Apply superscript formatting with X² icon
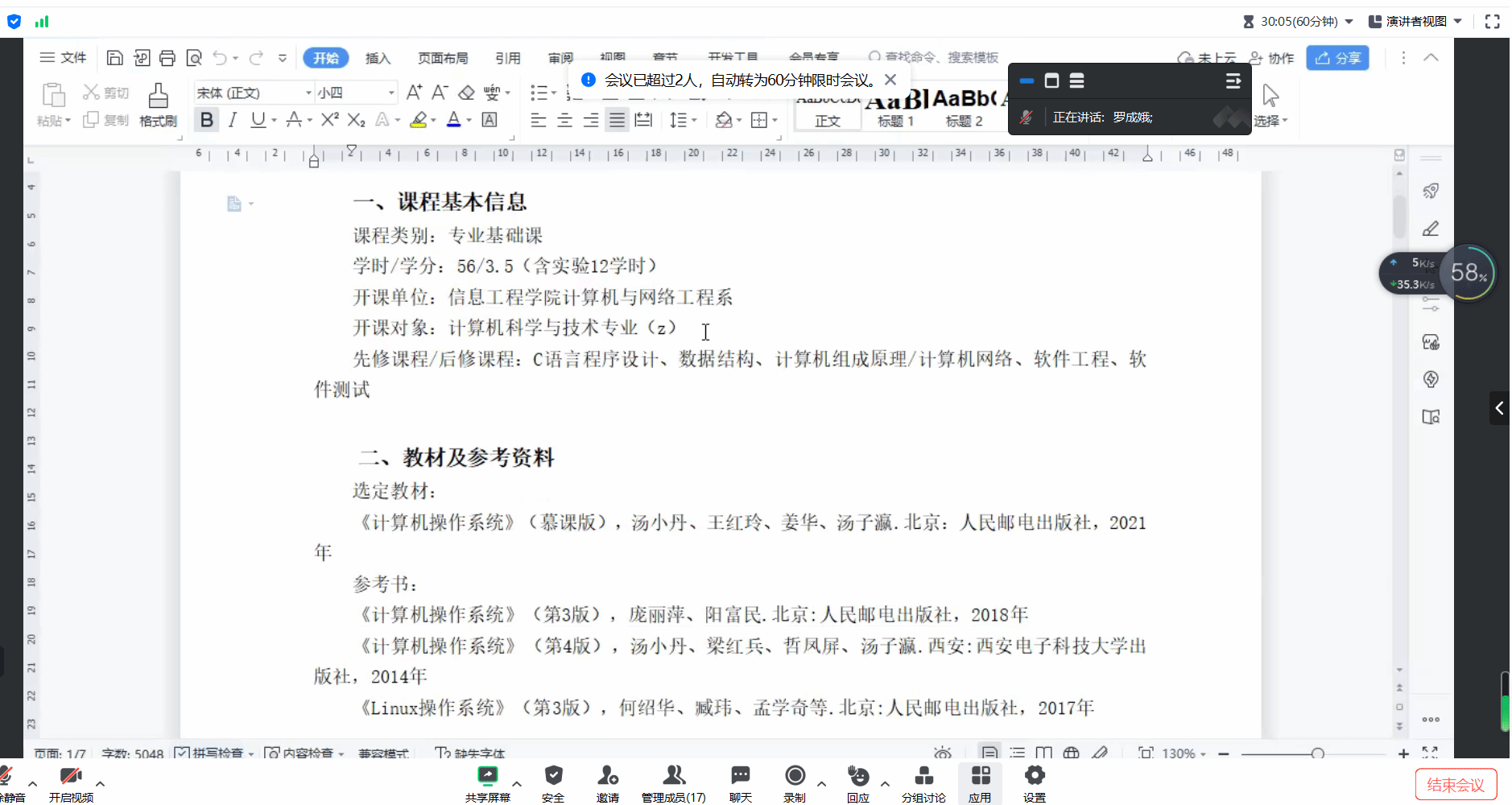1512x805 pixels. [x=329, y=120]
